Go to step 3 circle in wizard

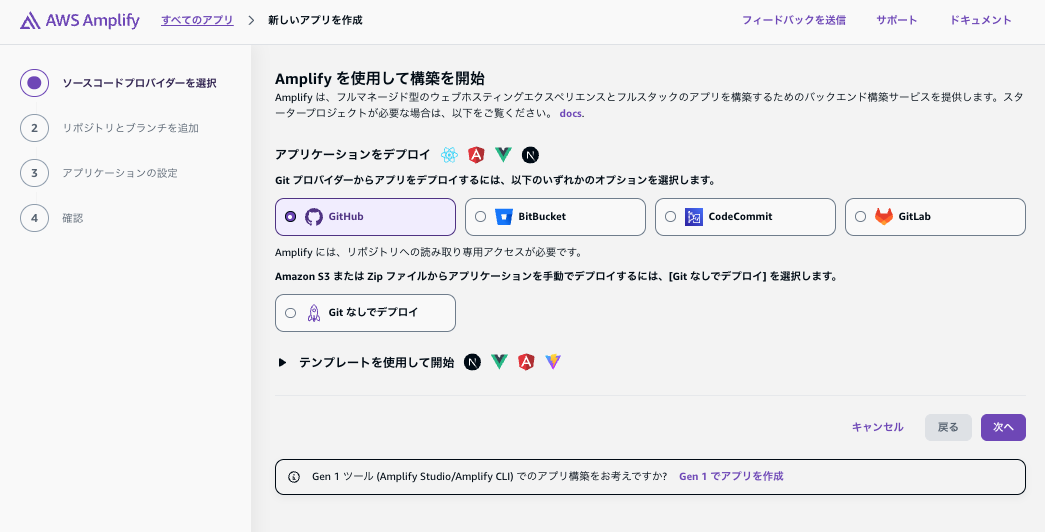[35, 173]
